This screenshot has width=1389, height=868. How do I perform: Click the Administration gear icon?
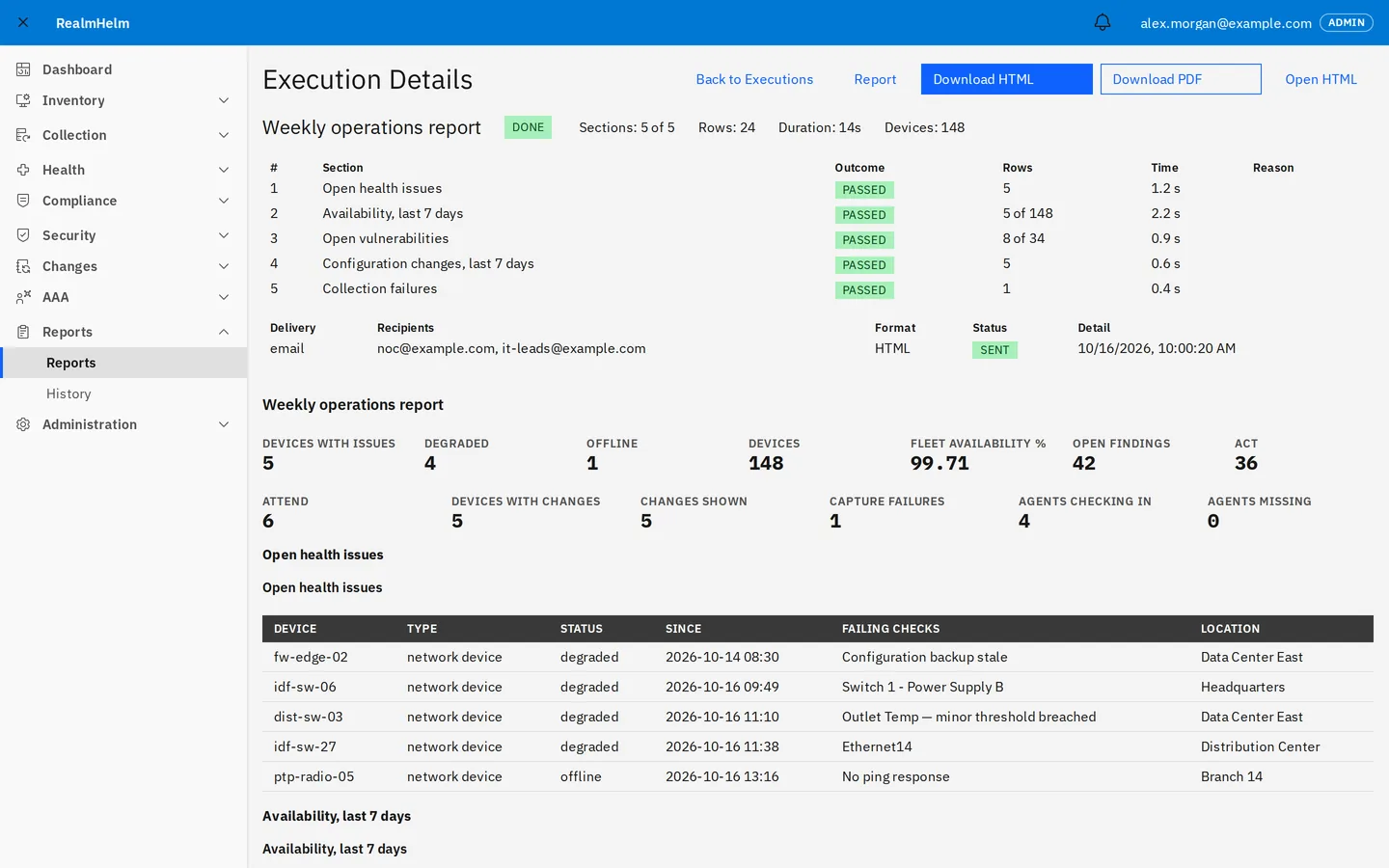(23, 424)
